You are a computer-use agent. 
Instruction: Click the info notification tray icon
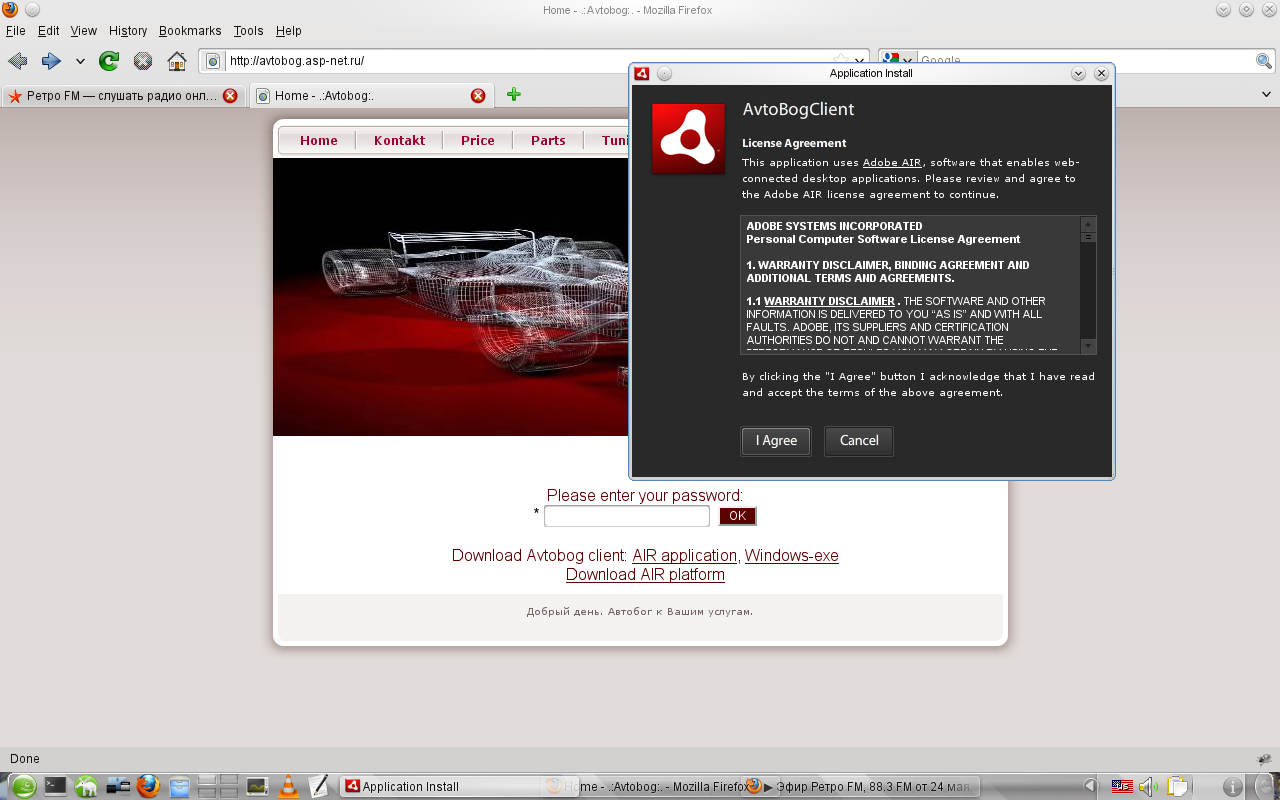pos(1233,787)
